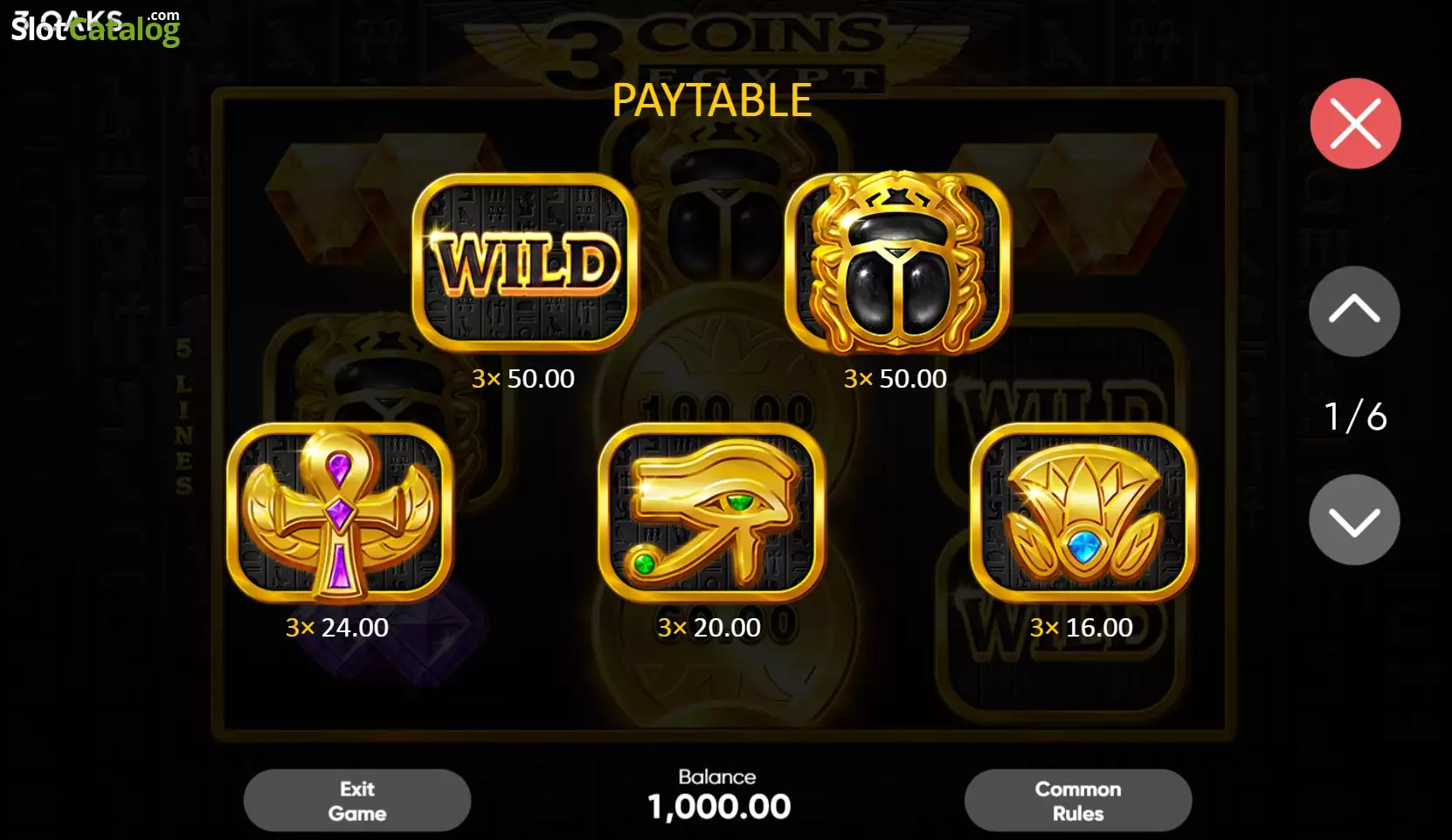Click the WILD symbol icon
This screenshot has width=1452, height=840.
(525, 263)
